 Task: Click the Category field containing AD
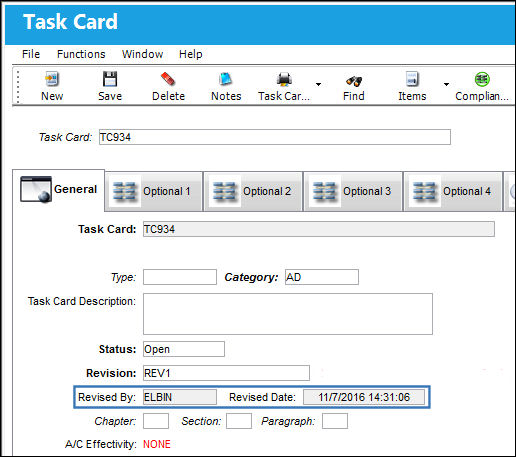click(322, 277)
